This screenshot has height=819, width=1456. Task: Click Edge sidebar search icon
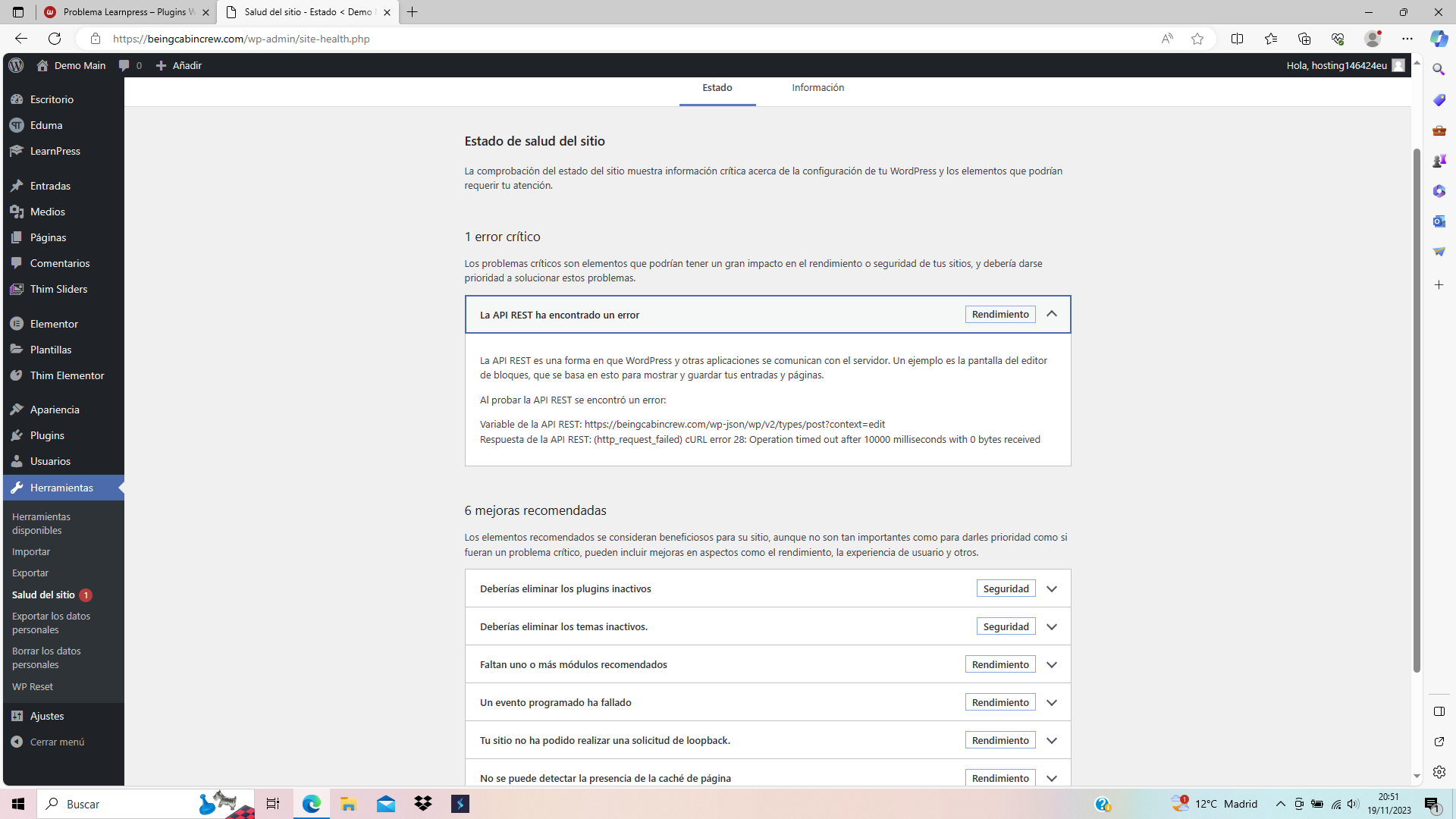click(x=1439, y=70)
